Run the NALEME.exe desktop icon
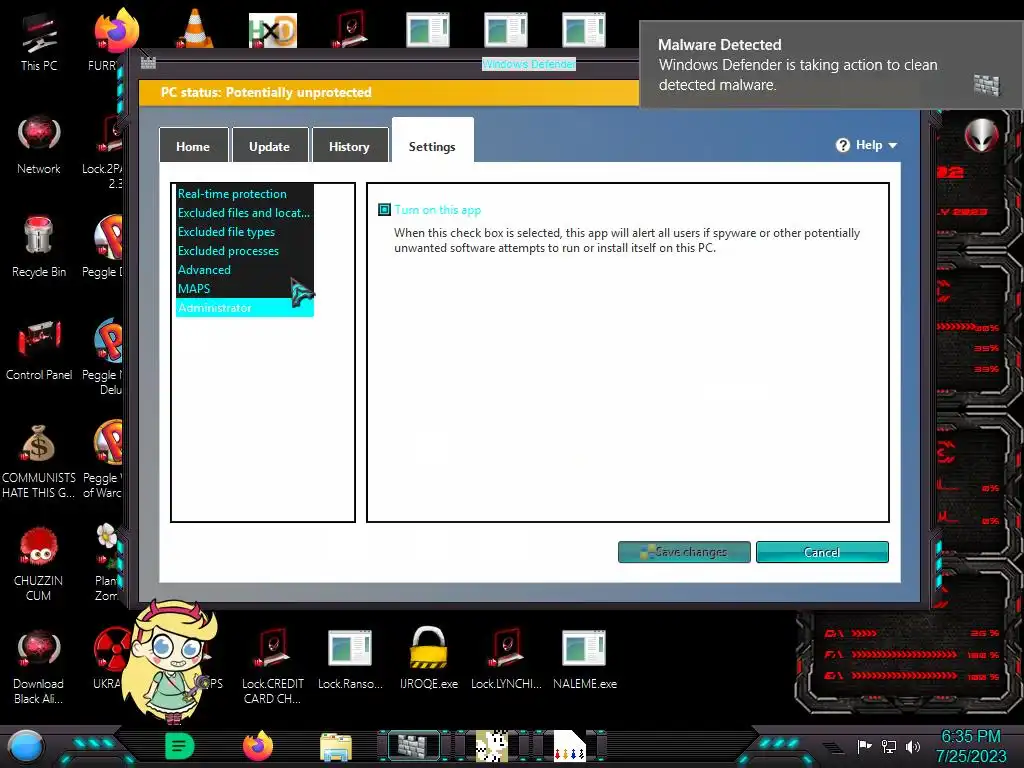The image size is (1024, 768). point(584,660)
